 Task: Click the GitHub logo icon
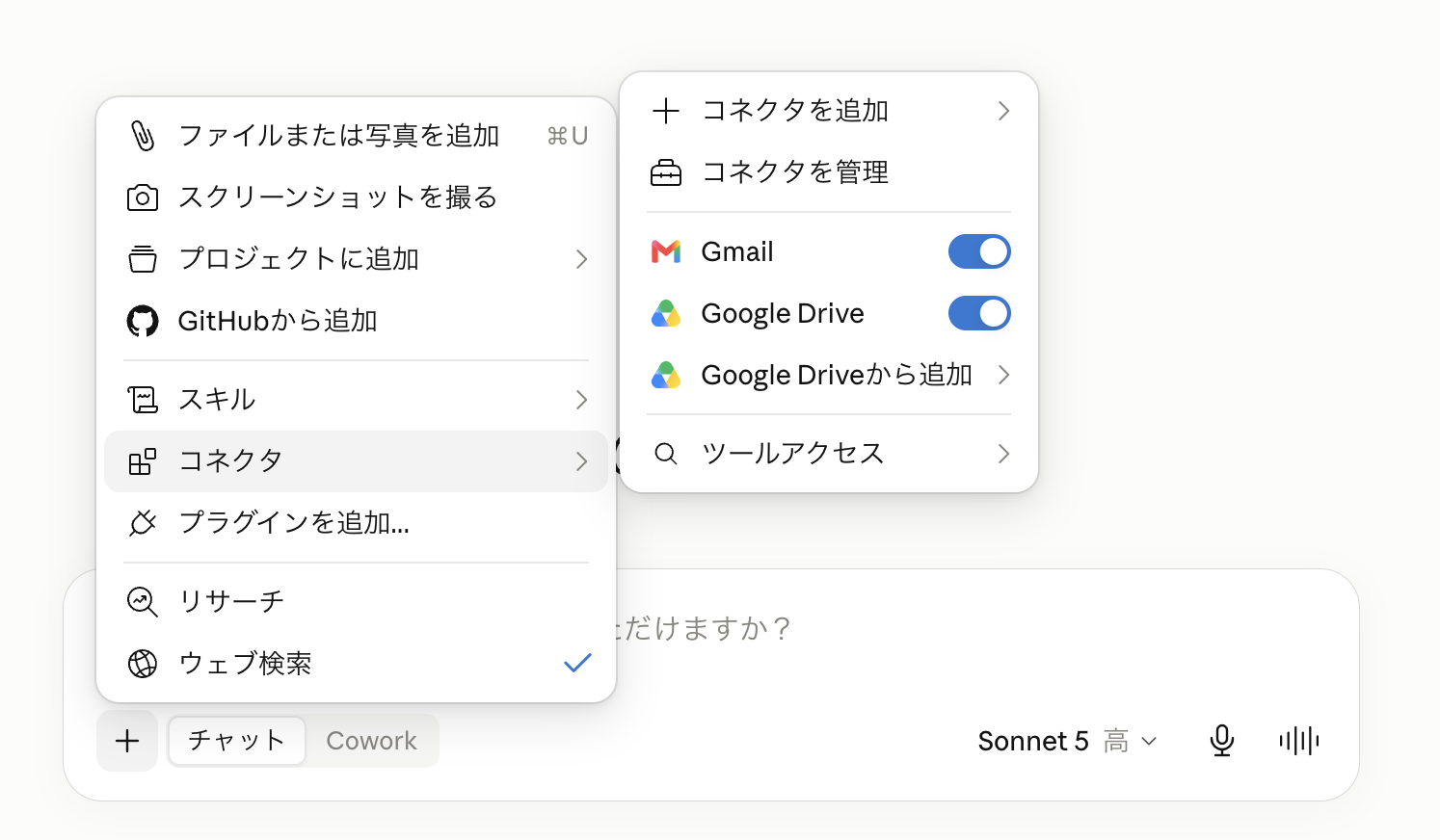tap(143, 321)
